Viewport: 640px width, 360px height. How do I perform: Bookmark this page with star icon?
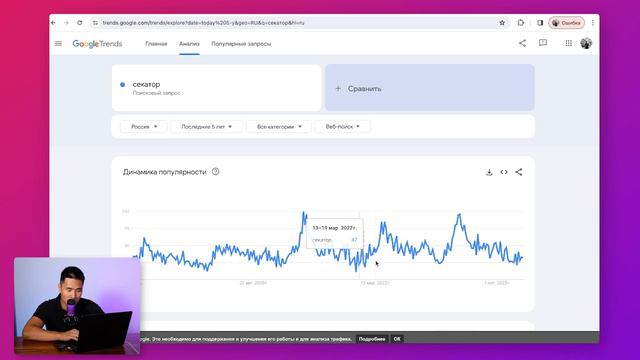[502, 23]
